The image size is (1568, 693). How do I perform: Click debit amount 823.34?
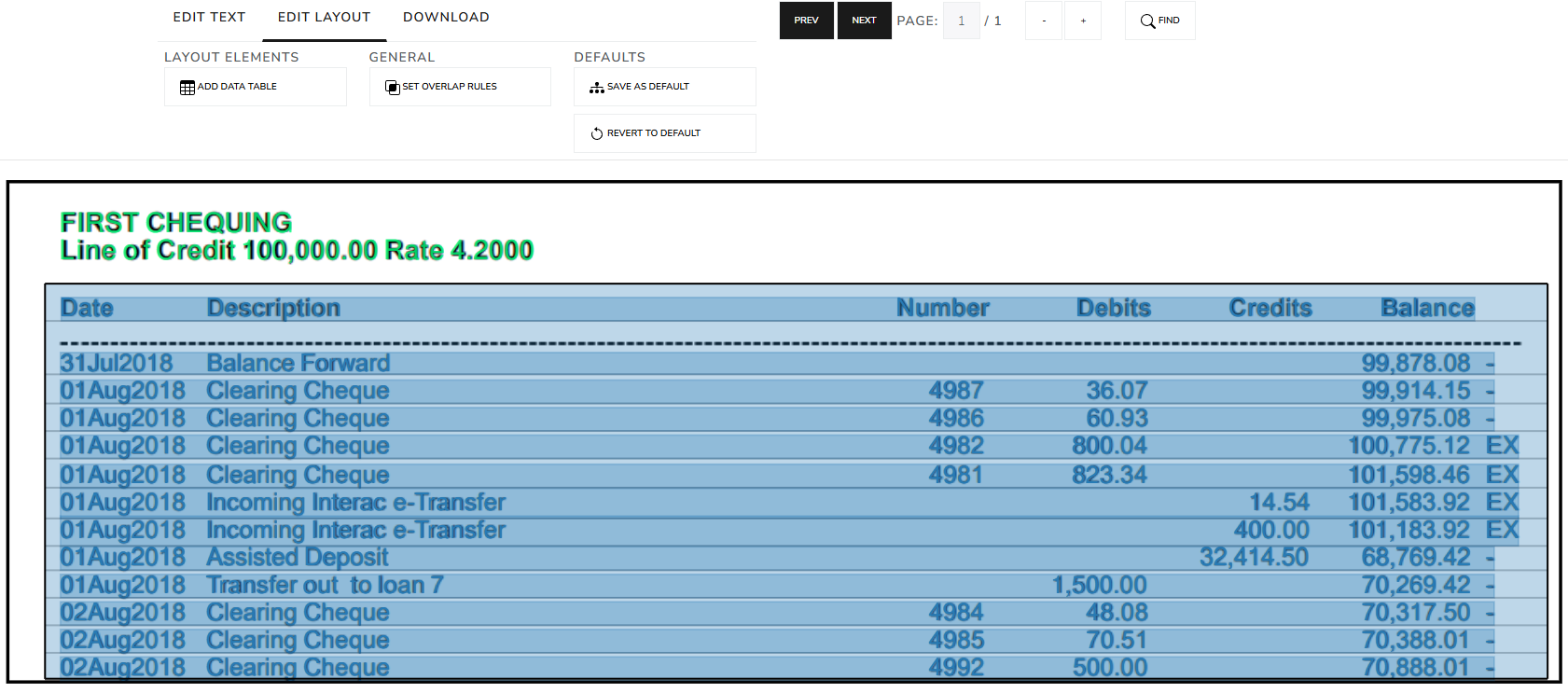coord(1109,476)
